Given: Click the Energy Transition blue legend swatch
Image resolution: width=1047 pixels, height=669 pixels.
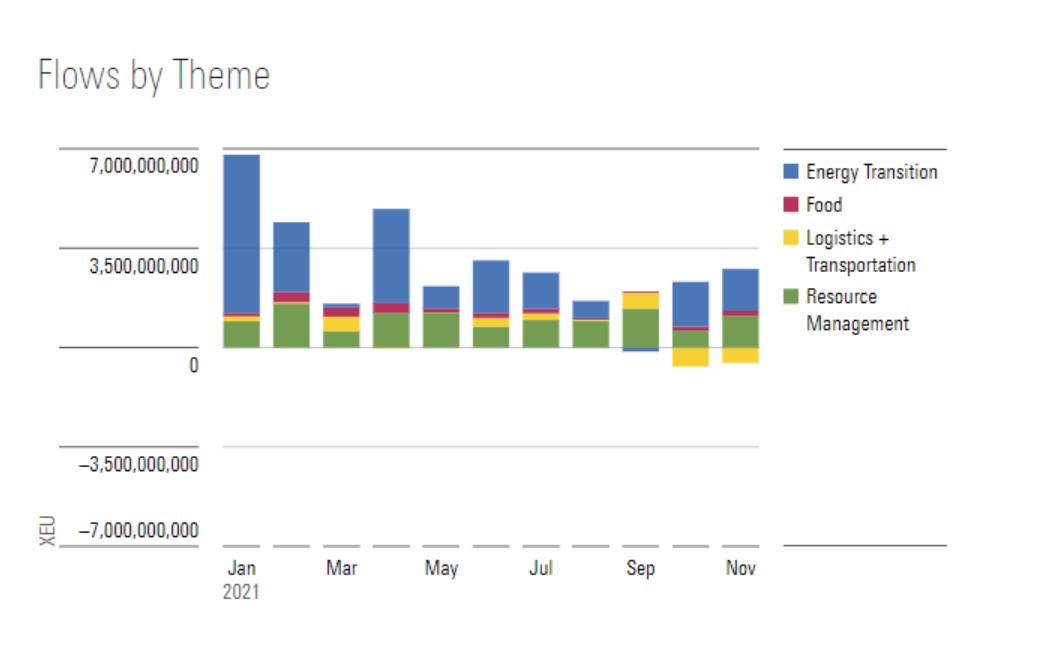Looking at the screenshot, I should click(x=792, y=172).
